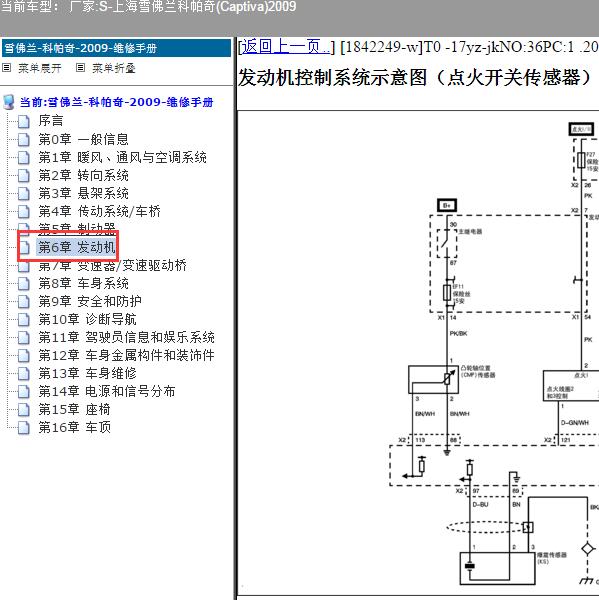The image size is (599, 600).
Task: Click the 主继电器 relay symbol
Action: (x=447, y=243)
